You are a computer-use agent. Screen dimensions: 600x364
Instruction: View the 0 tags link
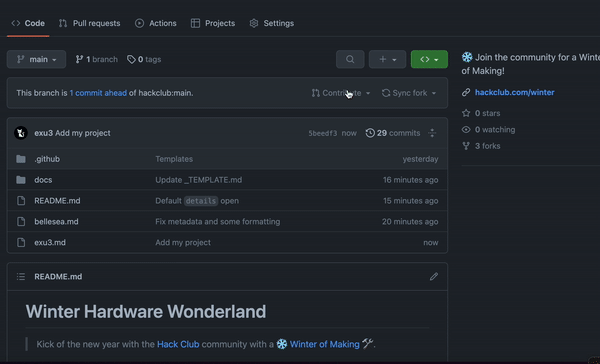(x=144, y=59)
